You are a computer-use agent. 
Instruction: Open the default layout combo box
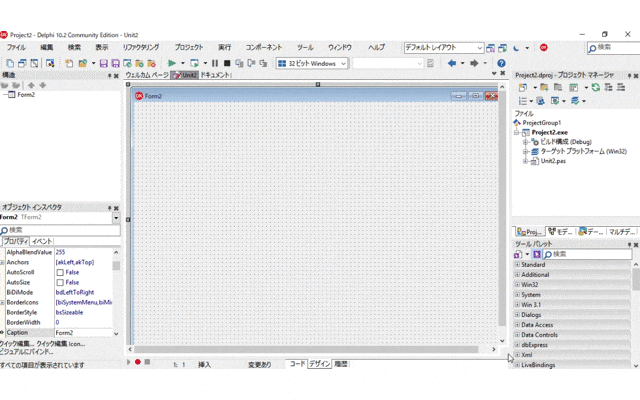pyautogui.click(x=444, y=48)
